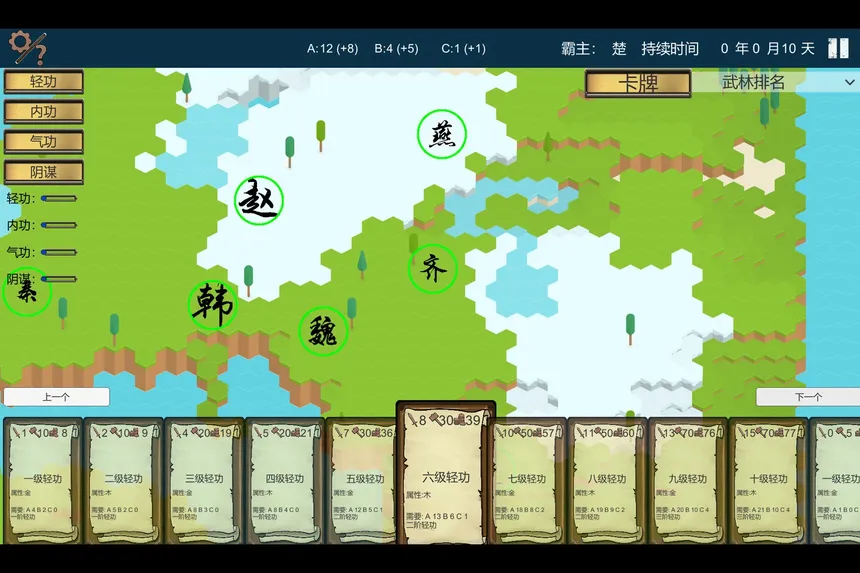Open the settings and help gear icon
Screen dimensions: 860x573
[x=27, y=48]
